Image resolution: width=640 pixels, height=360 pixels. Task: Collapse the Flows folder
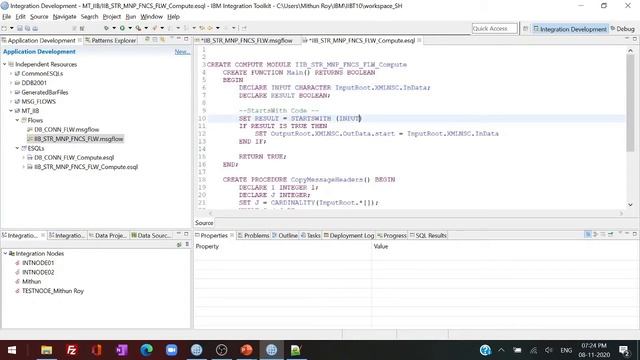(18, 120)
